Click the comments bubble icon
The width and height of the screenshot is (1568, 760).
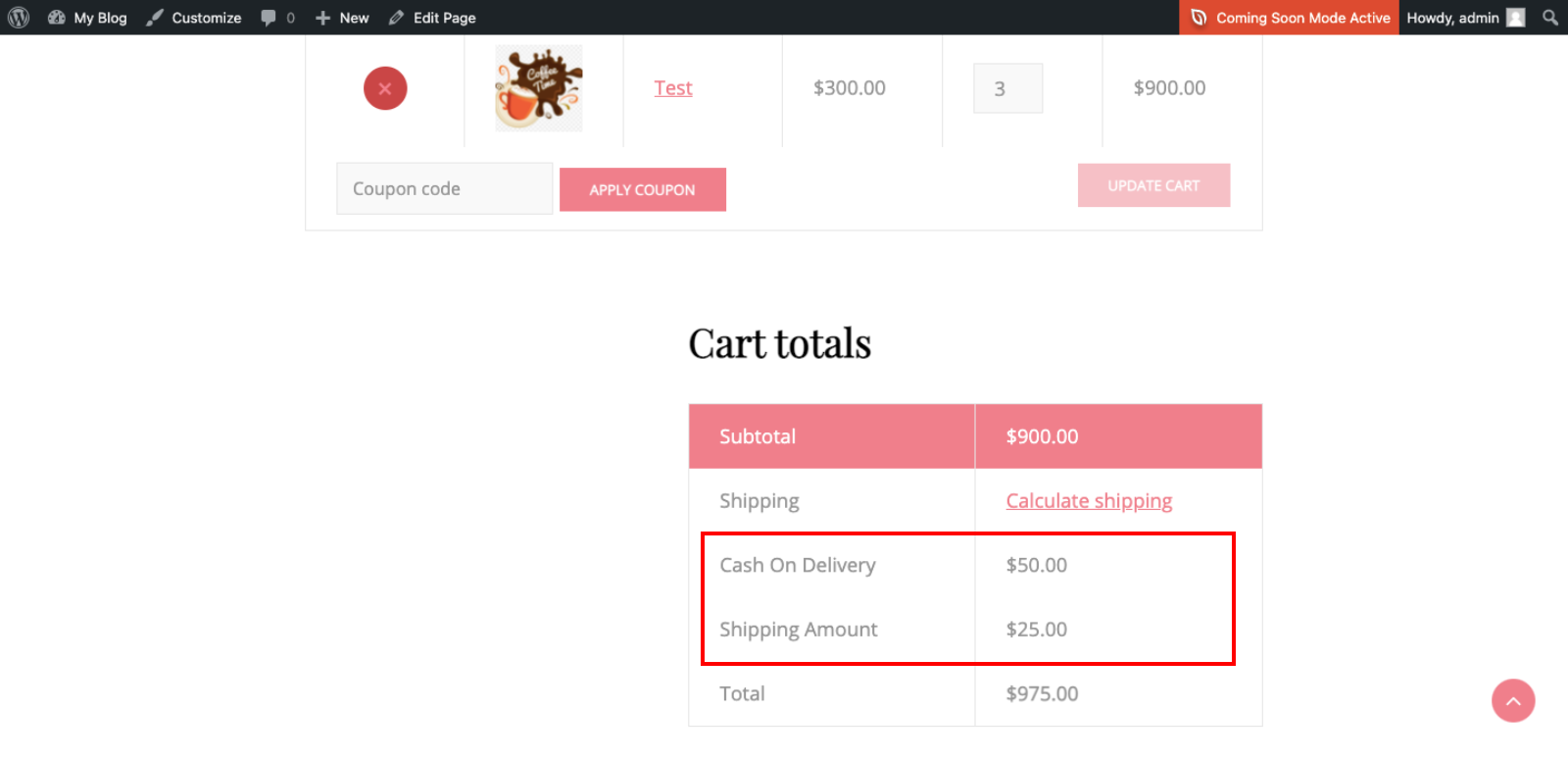click(x=269, y=18)
